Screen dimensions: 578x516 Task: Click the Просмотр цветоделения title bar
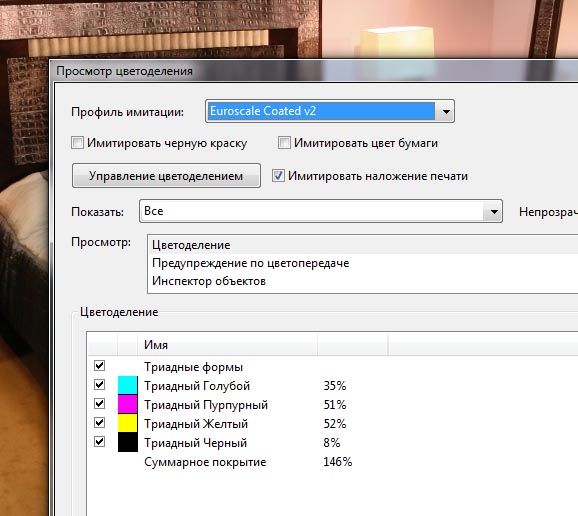[313, 71]
